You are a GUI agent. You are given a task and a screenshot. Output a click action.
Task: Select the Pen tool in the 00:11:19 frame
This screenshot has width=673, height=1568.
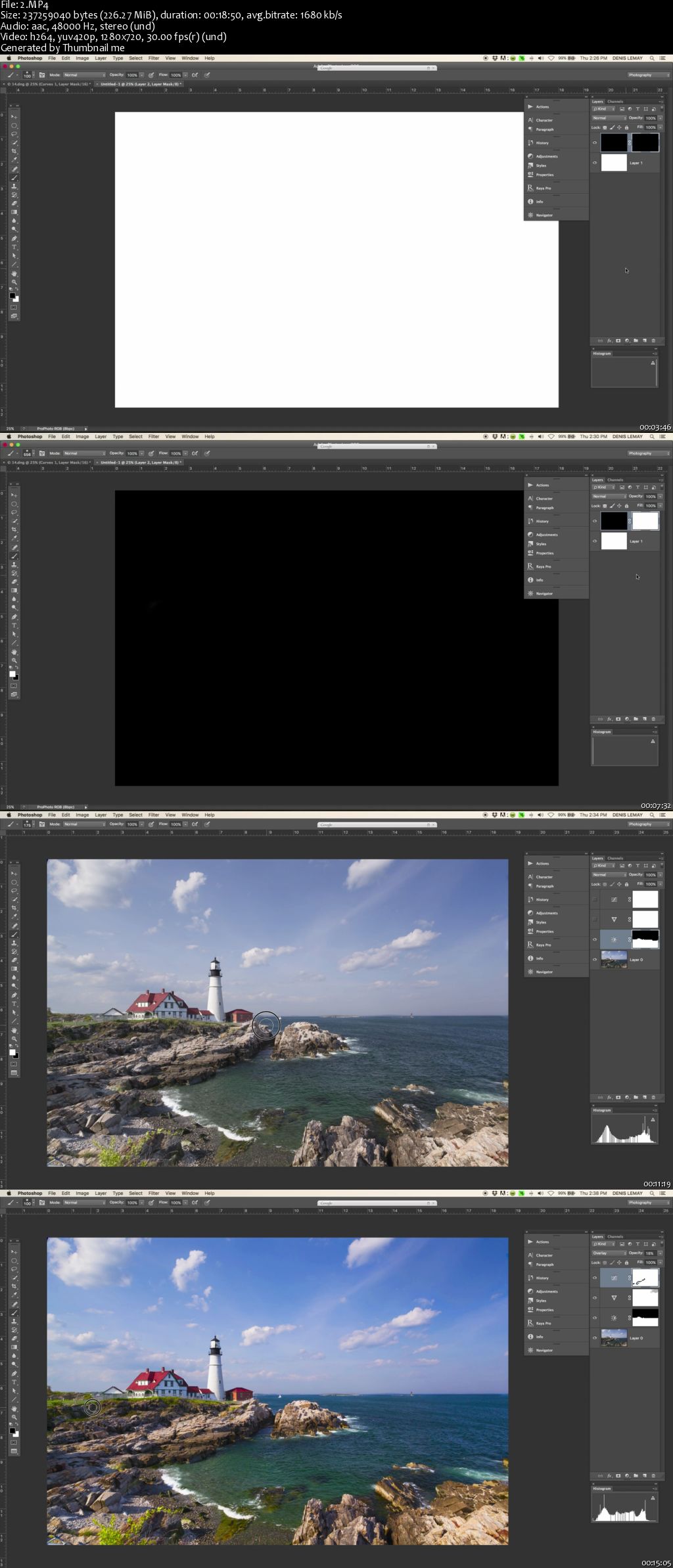point(14,995)
